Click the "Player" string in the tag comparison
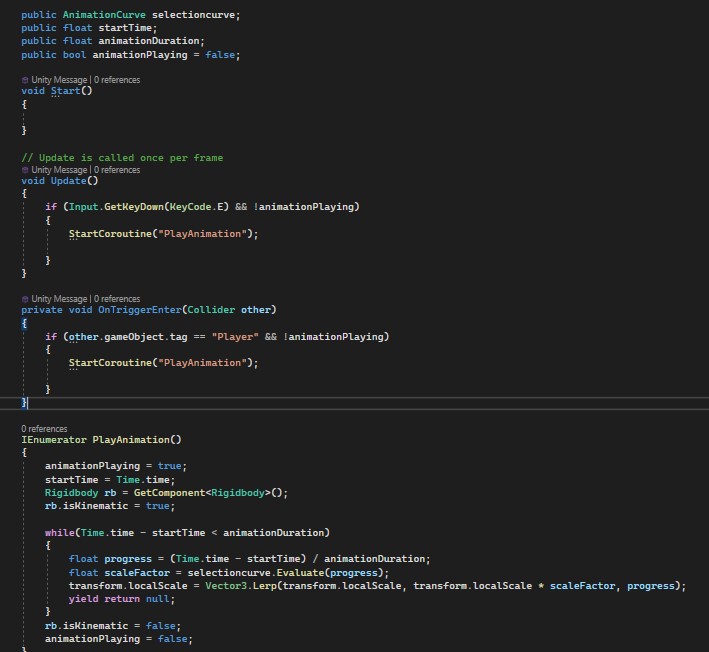Image resolution: width=709 pixels, height=652 pixels. [235, 337]
